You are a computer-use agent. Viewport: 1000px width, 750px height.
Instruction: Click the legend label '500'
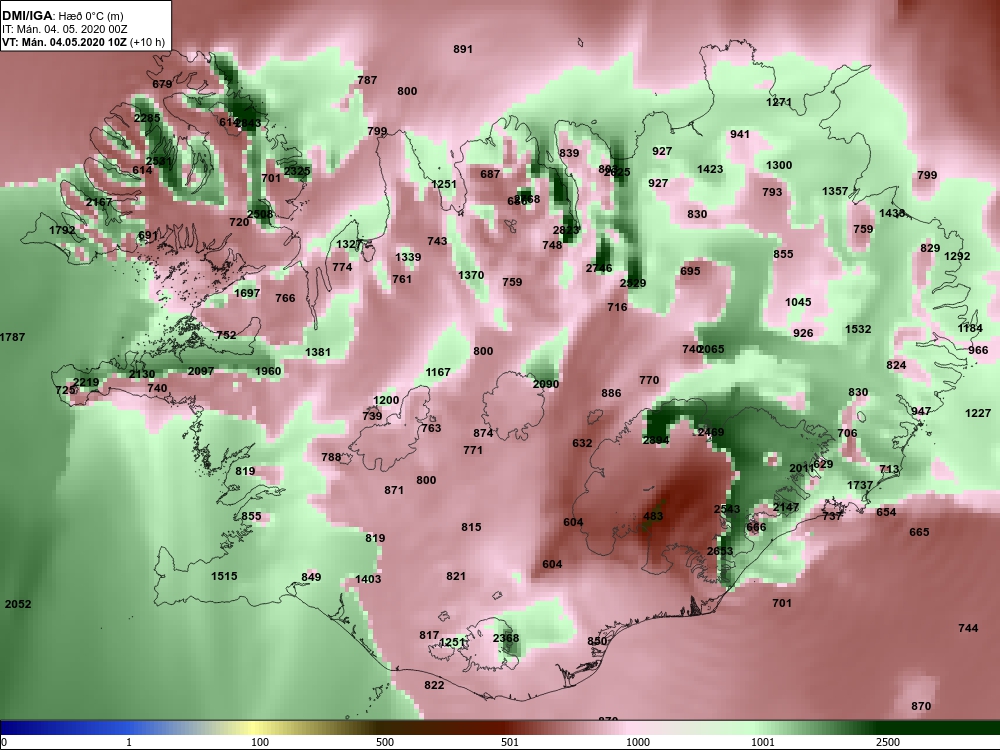pyautogui.click(x=385, y=742)
